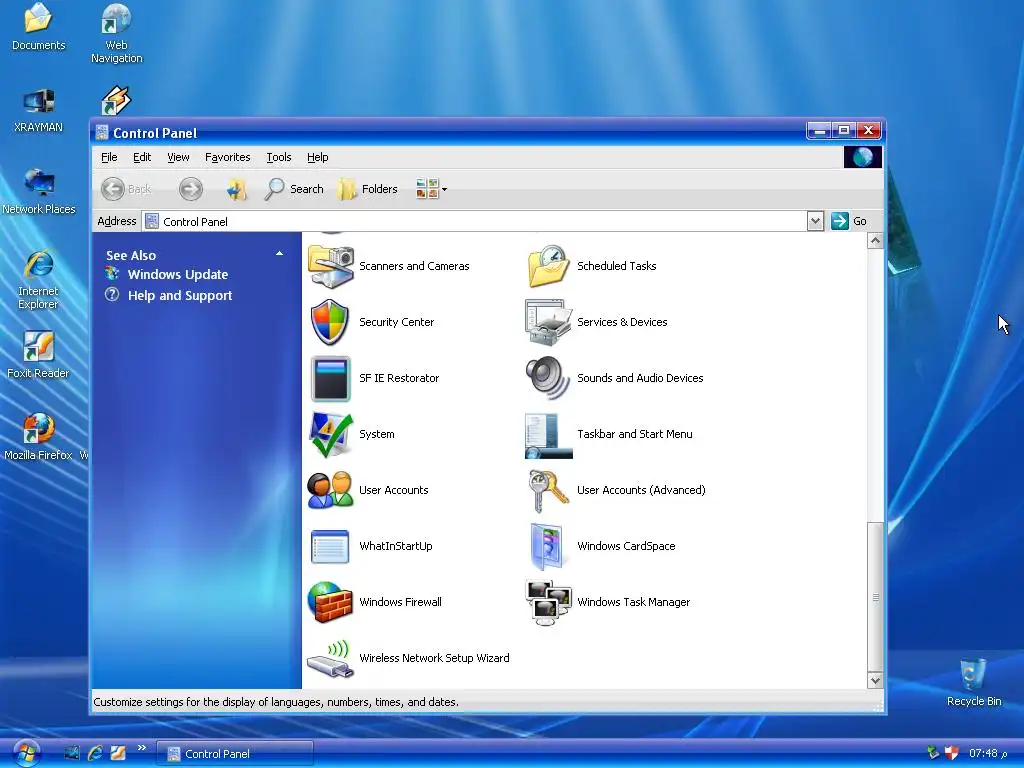Click the Forward arrow toolbar button

(x=191, y=189)
